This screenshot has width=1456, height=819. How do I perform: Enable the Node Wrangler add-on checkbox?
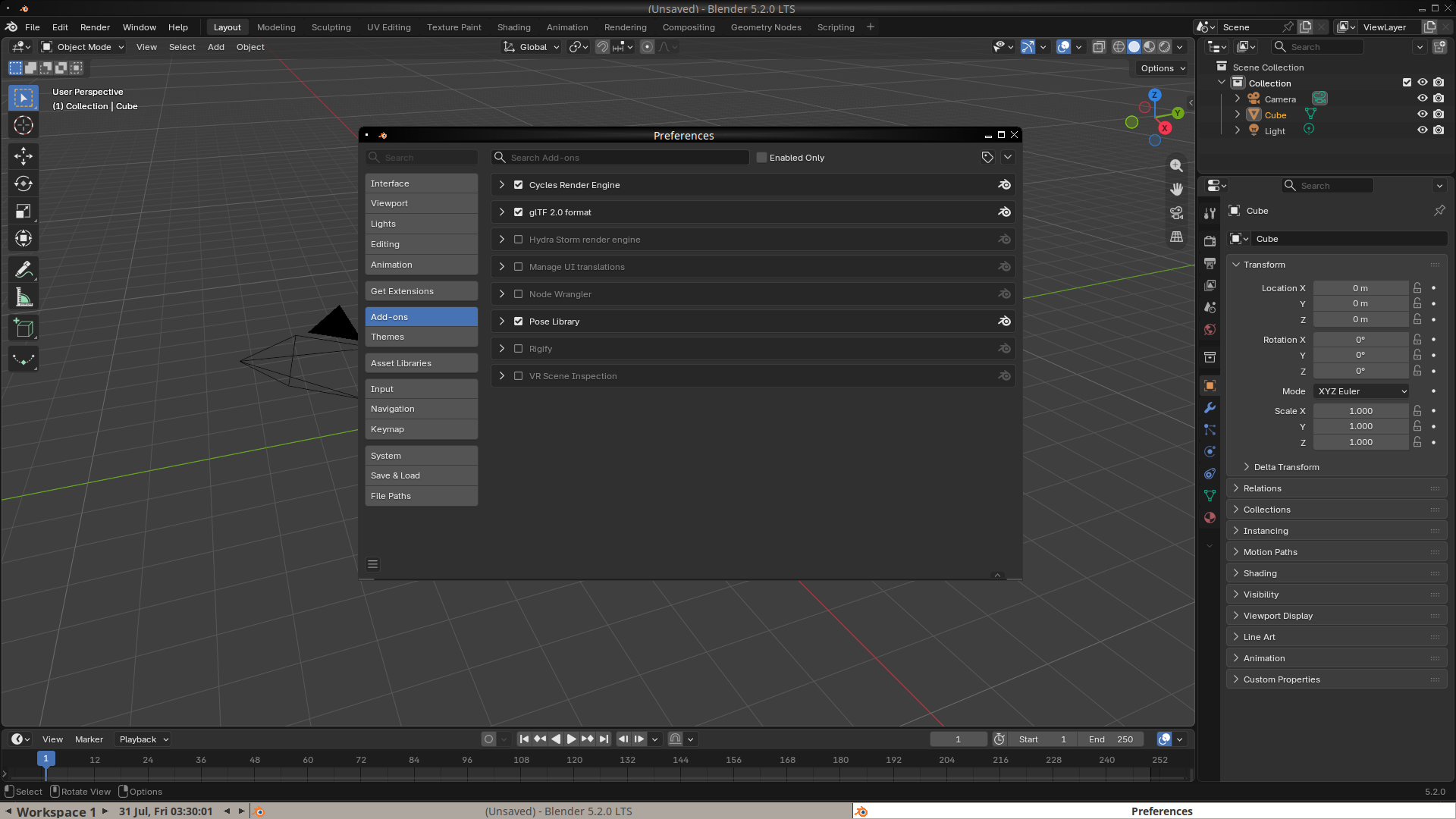519,294
